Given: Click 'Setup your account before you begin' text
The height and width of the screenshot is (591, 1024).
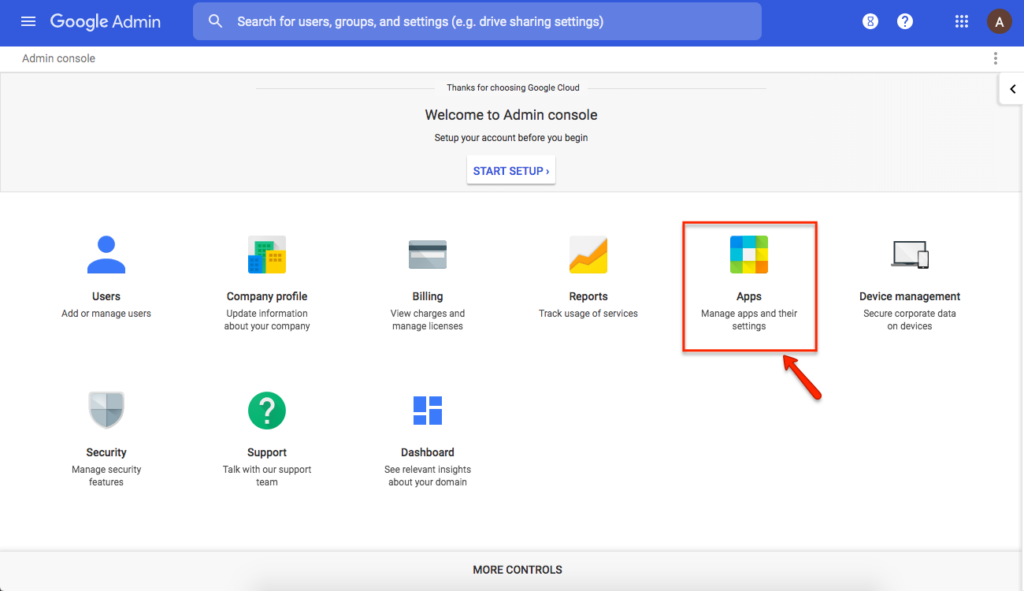Looking at the screenshot, I should (511, 138).
